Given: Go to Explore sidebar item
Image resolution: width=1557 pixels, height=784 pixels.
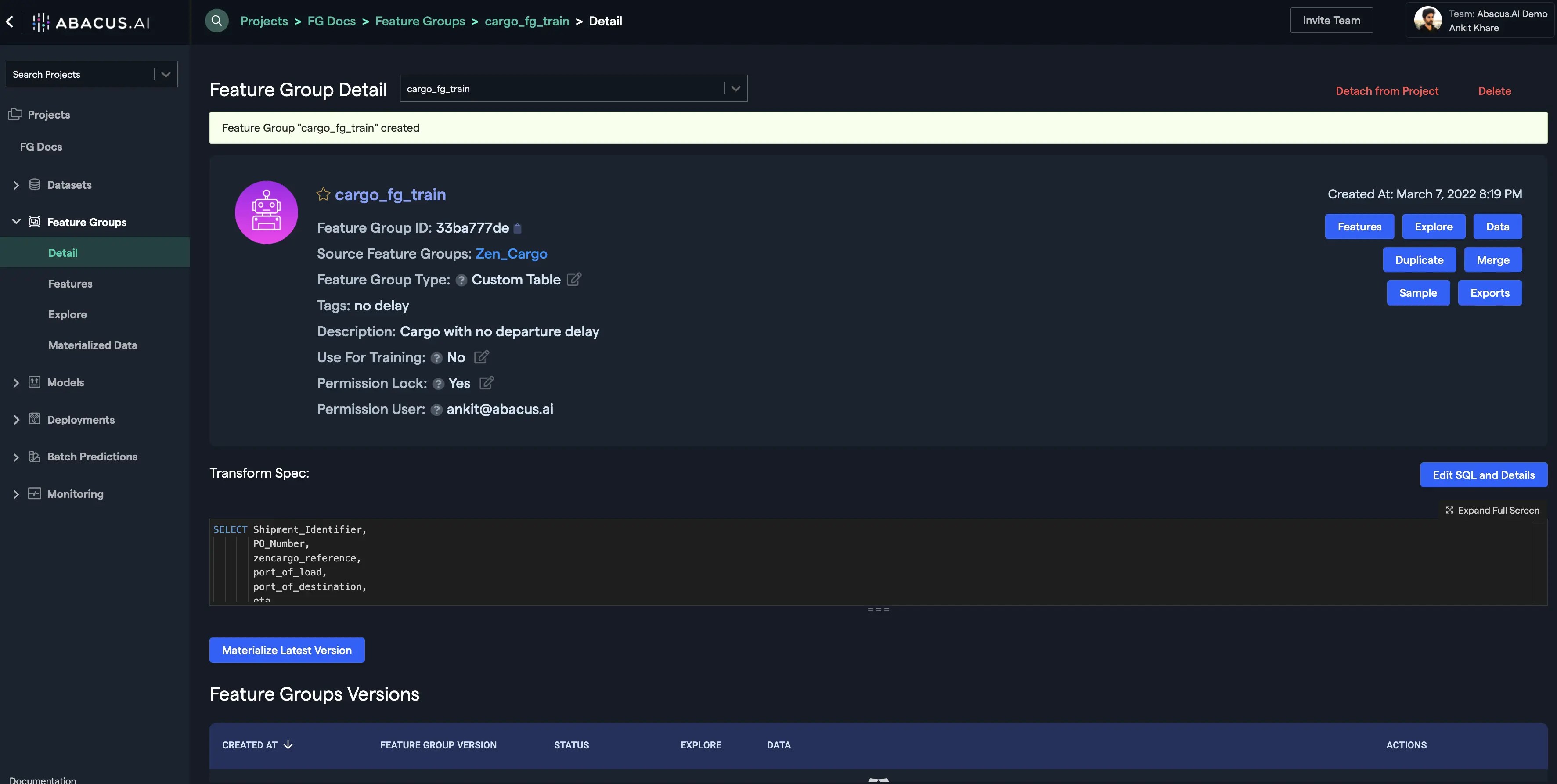Looking at the screenshot, I should click(67, 314).
